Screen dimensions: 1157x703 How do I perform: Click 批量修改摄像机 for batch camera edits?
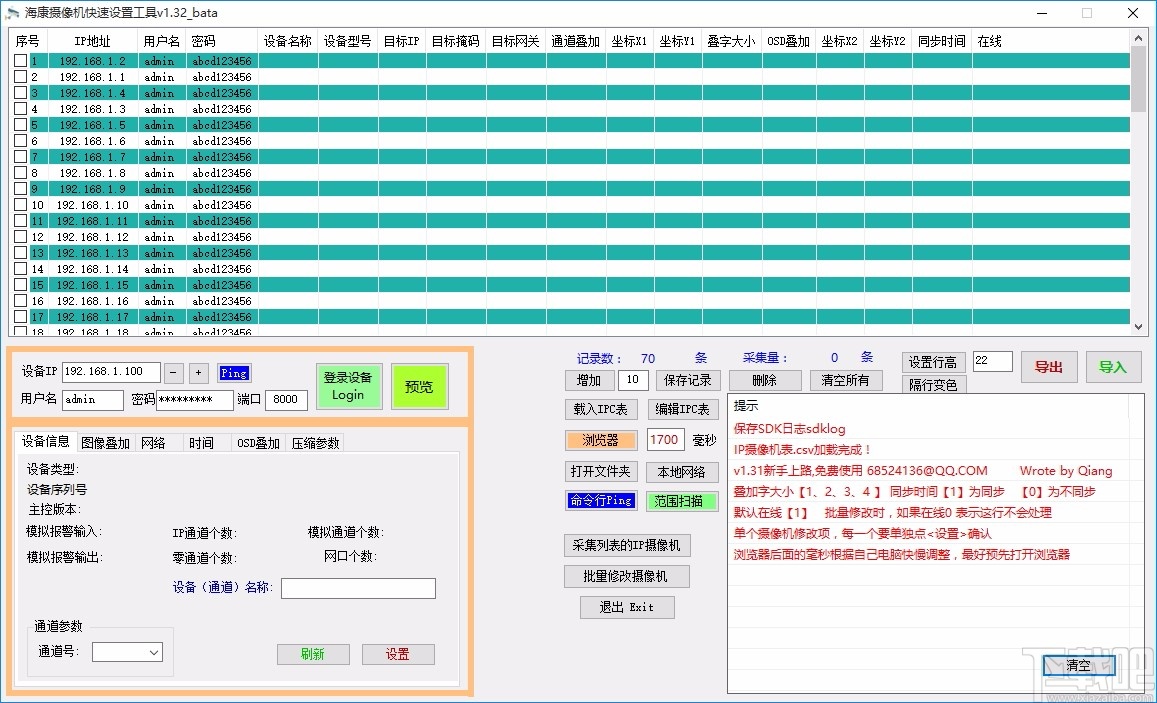tap(628, 576)
